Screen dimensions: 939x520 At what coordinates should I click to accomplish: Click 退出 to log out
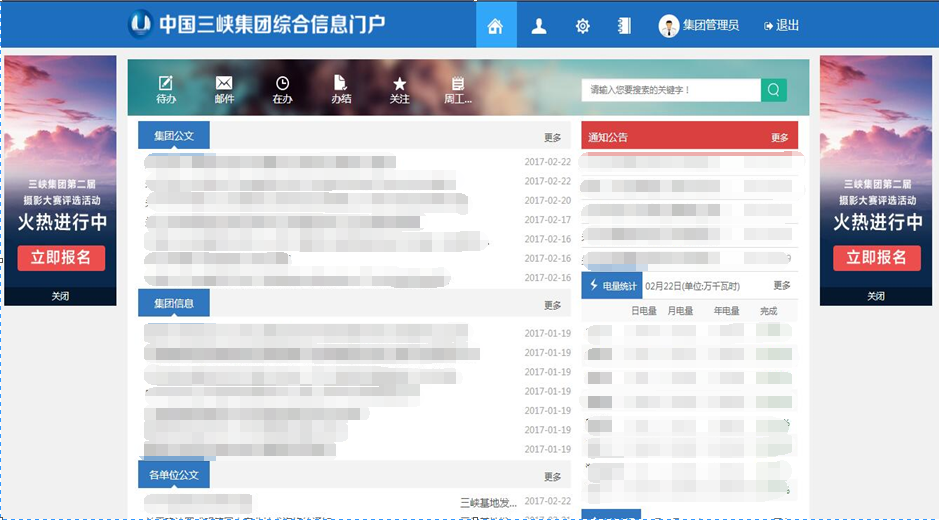click(782, 26)
